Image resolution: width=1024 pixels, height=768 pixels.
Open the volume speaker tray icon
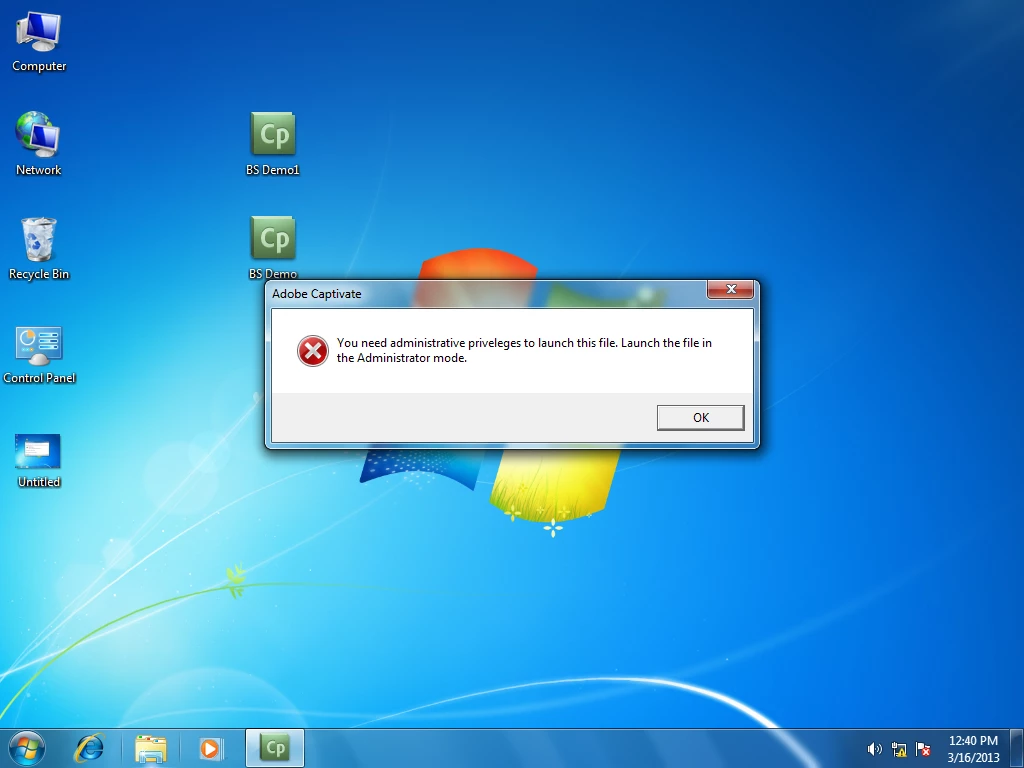tap(874, 749)
